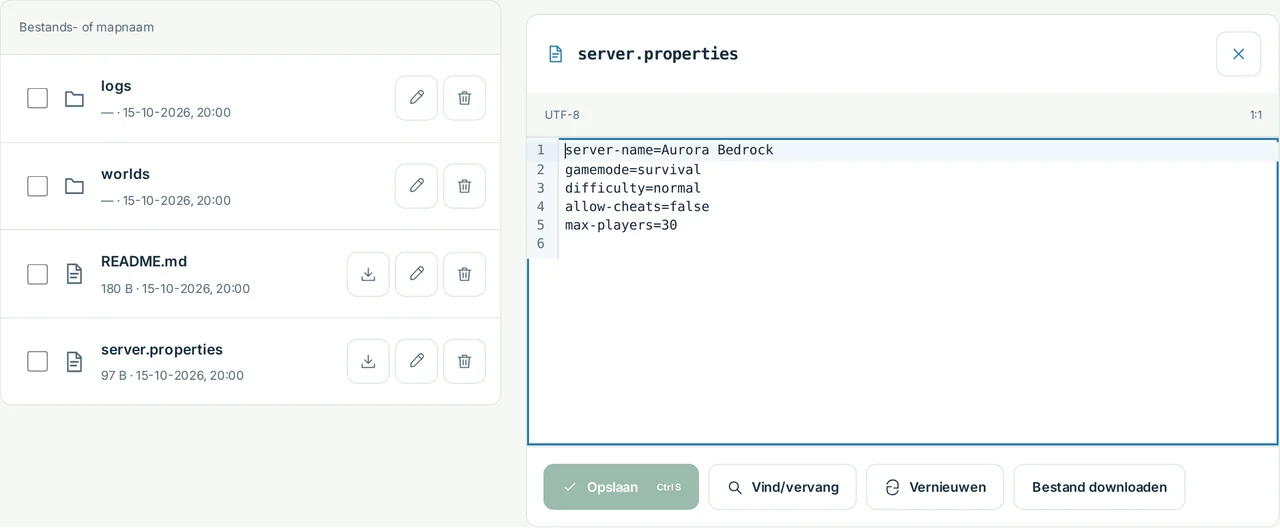
Task: Open the worlds folder name
Action: (125, 174)
